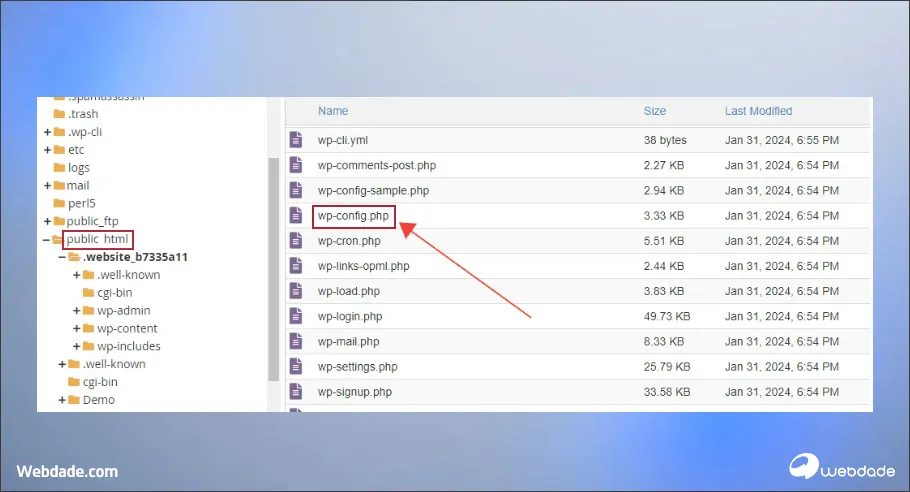Click the folder tree vertical scrollbar
The image size is (910, 492).
coord(273,268)
